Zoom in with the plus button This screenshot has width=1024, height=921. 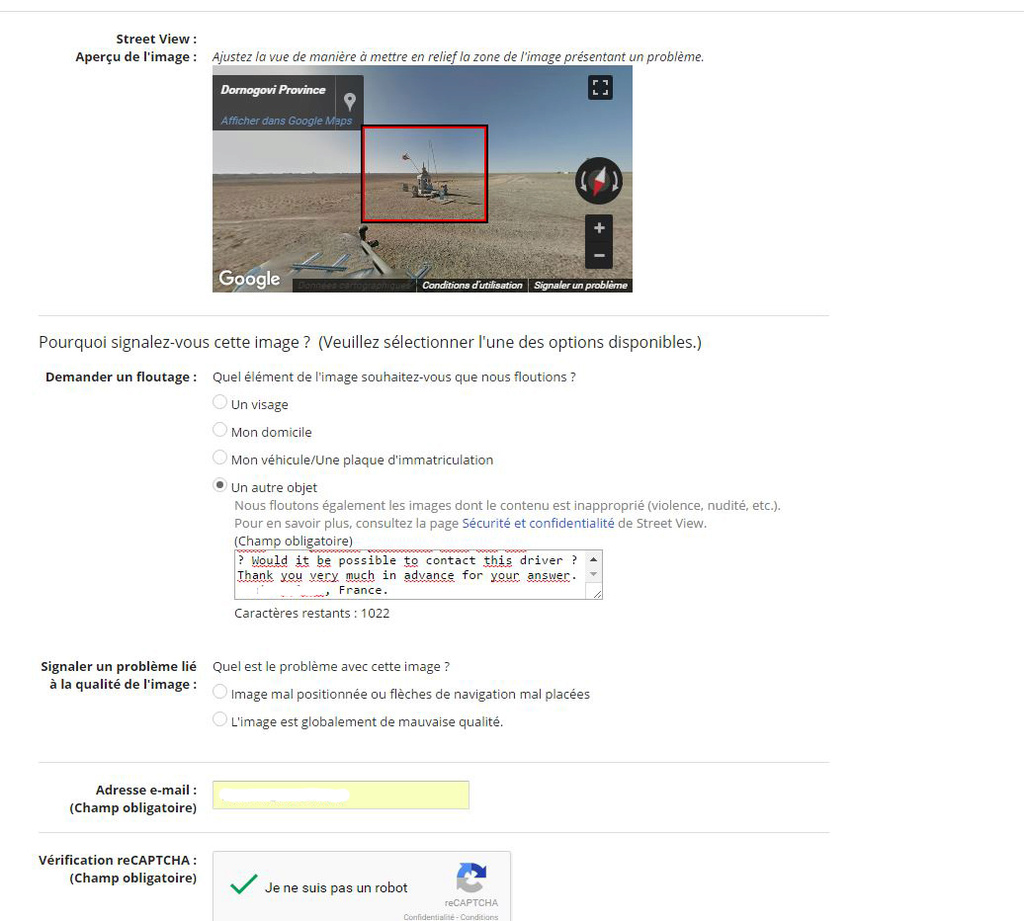(599, 228)
